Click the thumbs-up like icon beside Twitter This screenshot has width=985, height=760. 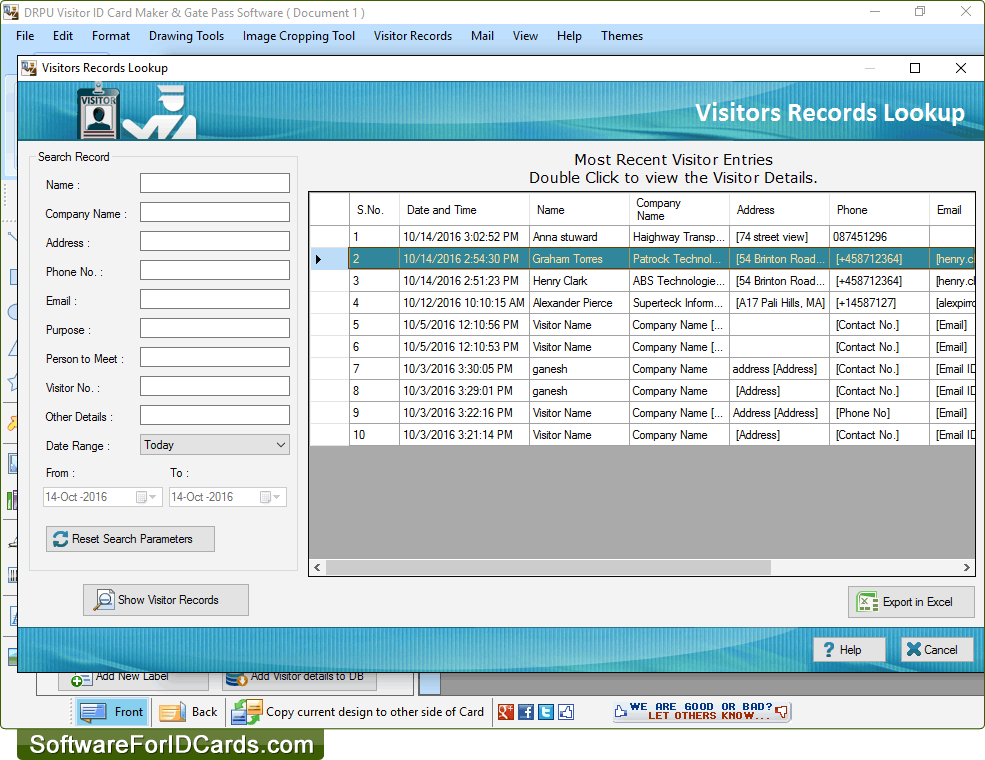(566, 712)
